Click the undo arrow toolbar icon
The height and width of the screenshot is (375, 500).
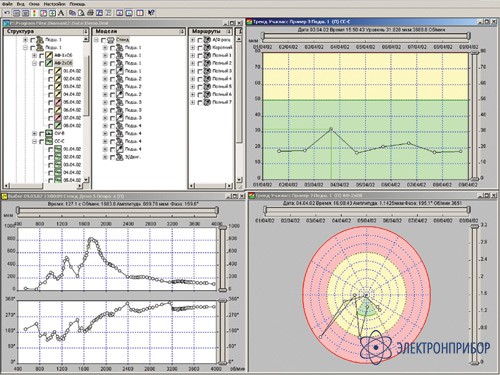7,13
